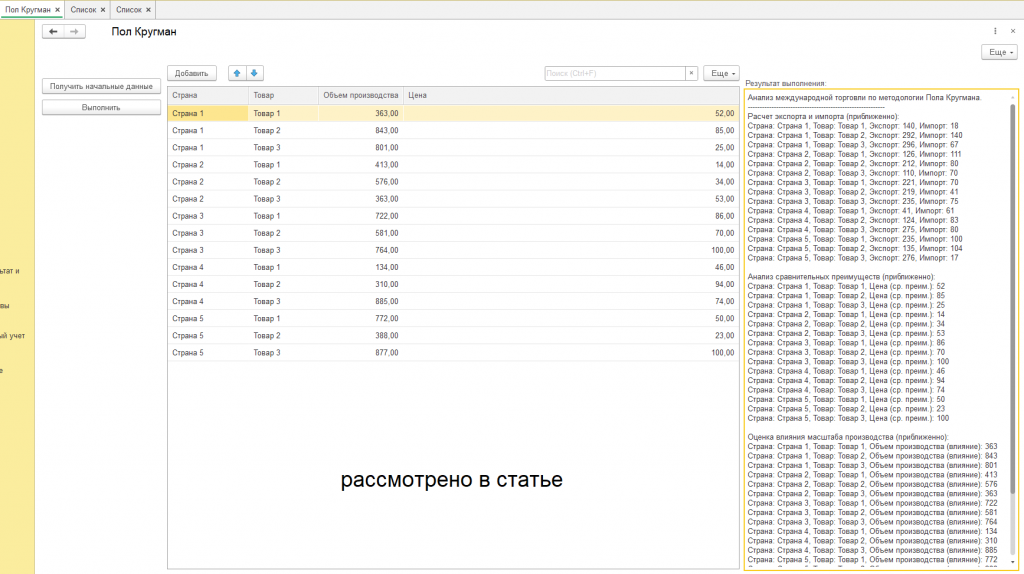The width and height of the screenshot is (1024, 574).
Task: Close the Пол Кругман tab
Action: [57, 10]
